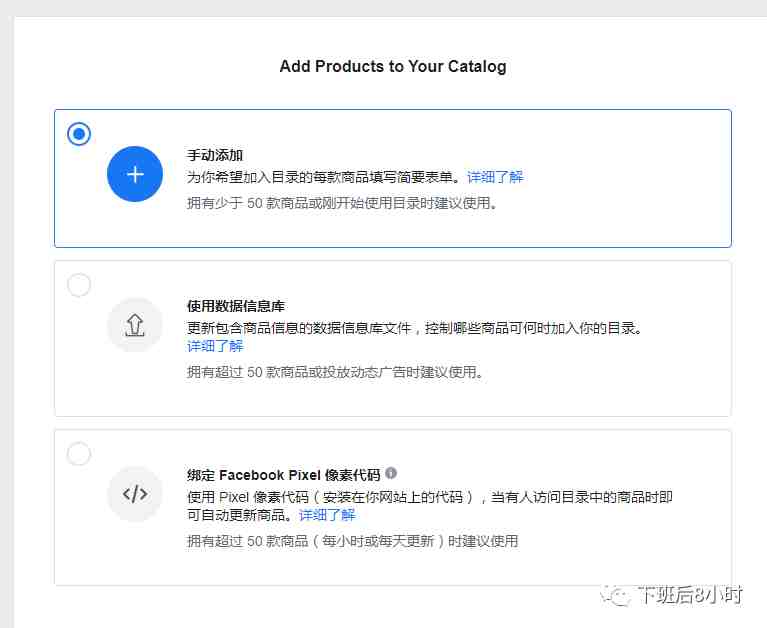This screenshot has height=628, width=767.
Task: Click the manual add description about filling forms
Action: click(323, 177)
